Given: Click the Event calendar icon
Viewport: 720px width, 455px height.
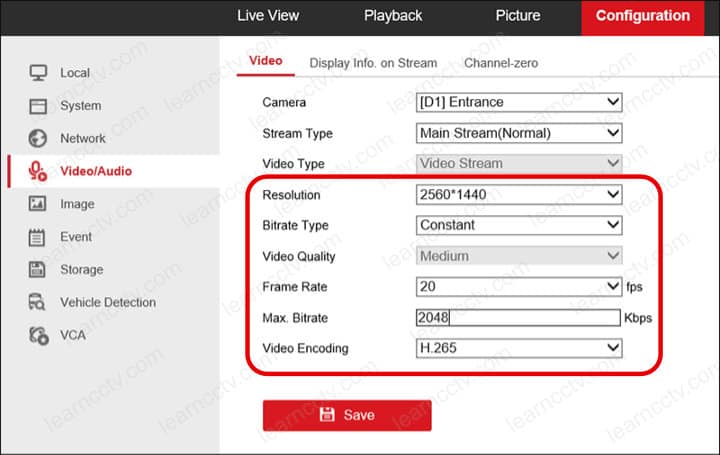Looking at the screenshot, I should [38, 237].
